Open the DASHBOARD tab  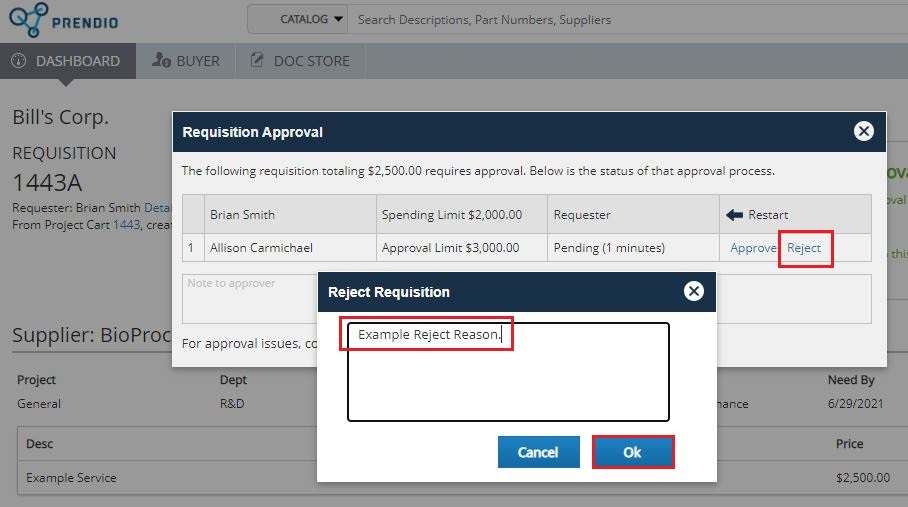coord(67,61)
